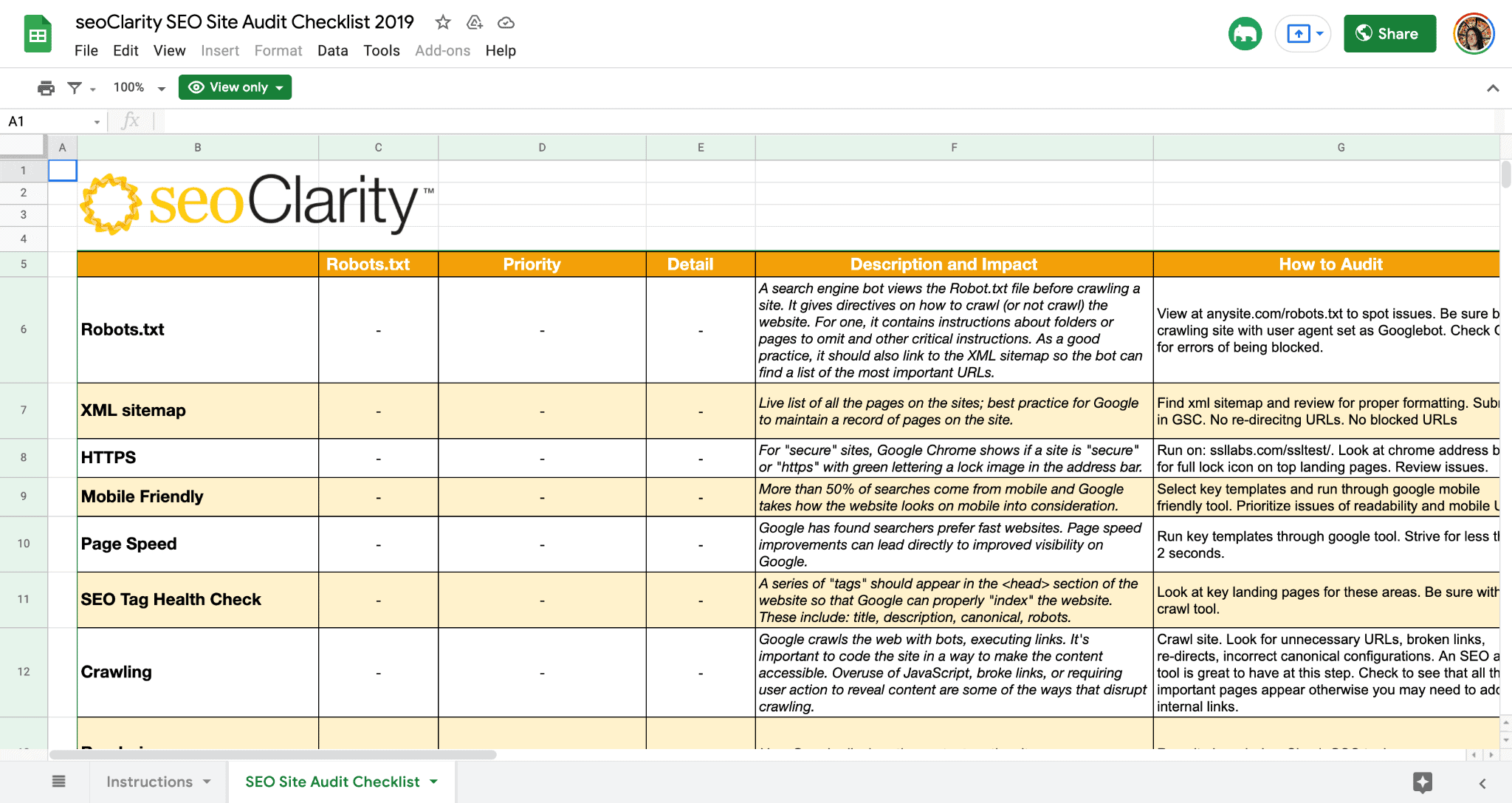Open the Data menu

(x=332, y=50)
